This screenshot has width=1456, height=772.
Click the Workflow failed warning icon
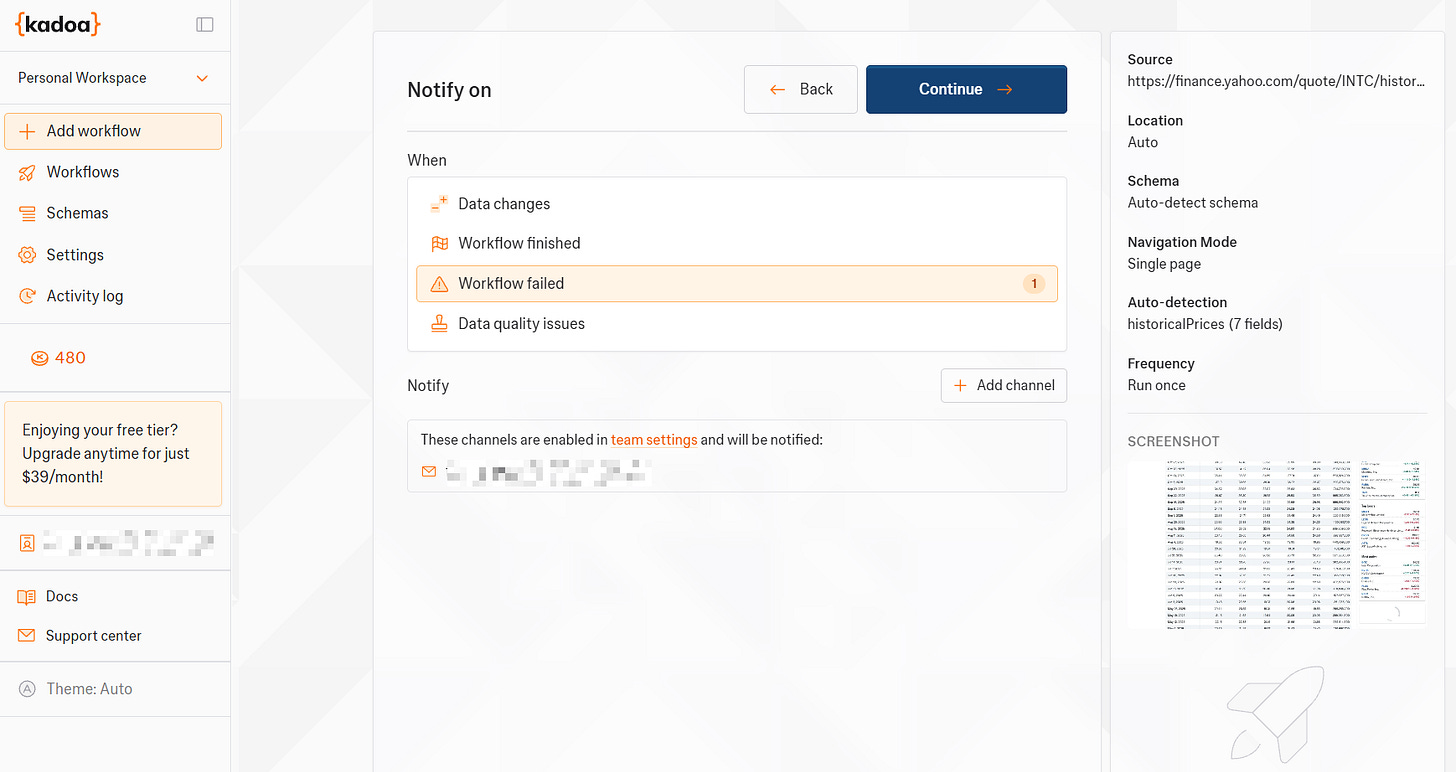click(x=438, y=283)
